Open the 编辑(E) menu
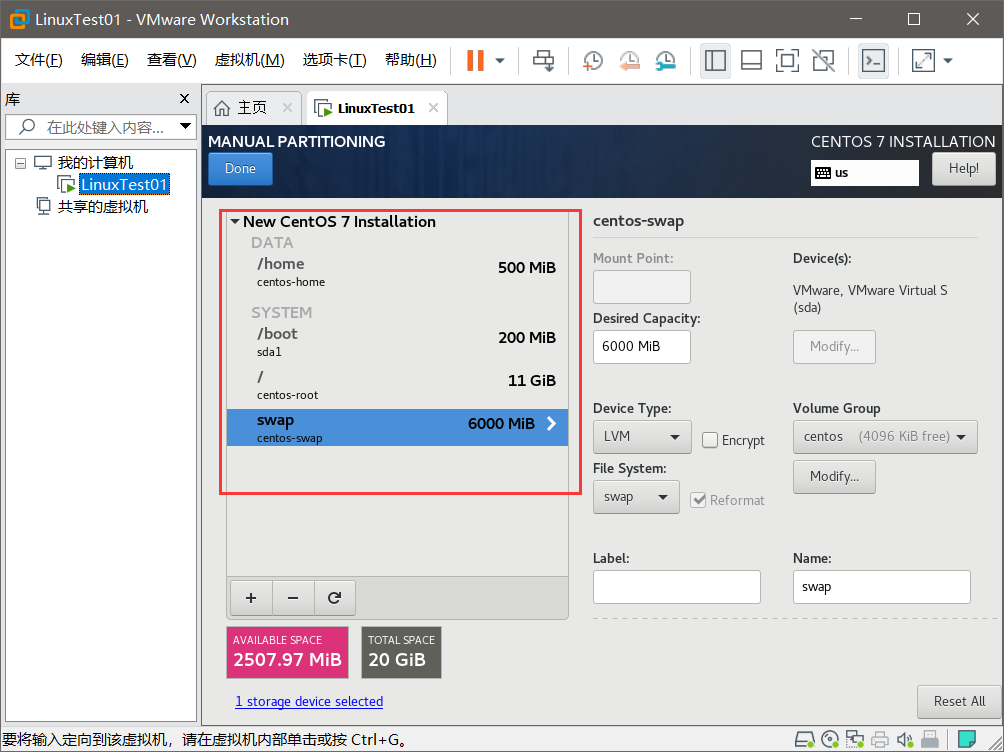The image size is (1004, 752). pyautogui.click(x=104, y=60)
